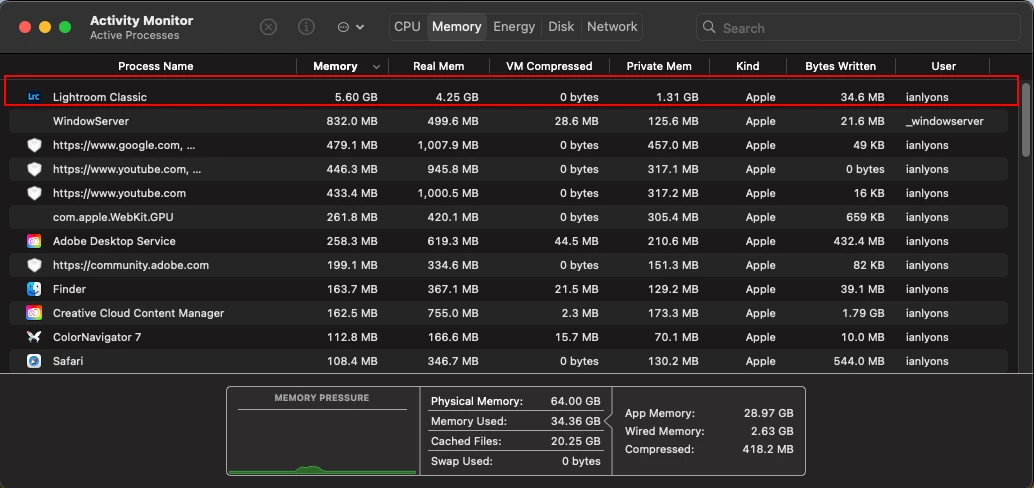Click the magnifier icon in Search field
1034x488 pixels.
(x=709, y=27)
